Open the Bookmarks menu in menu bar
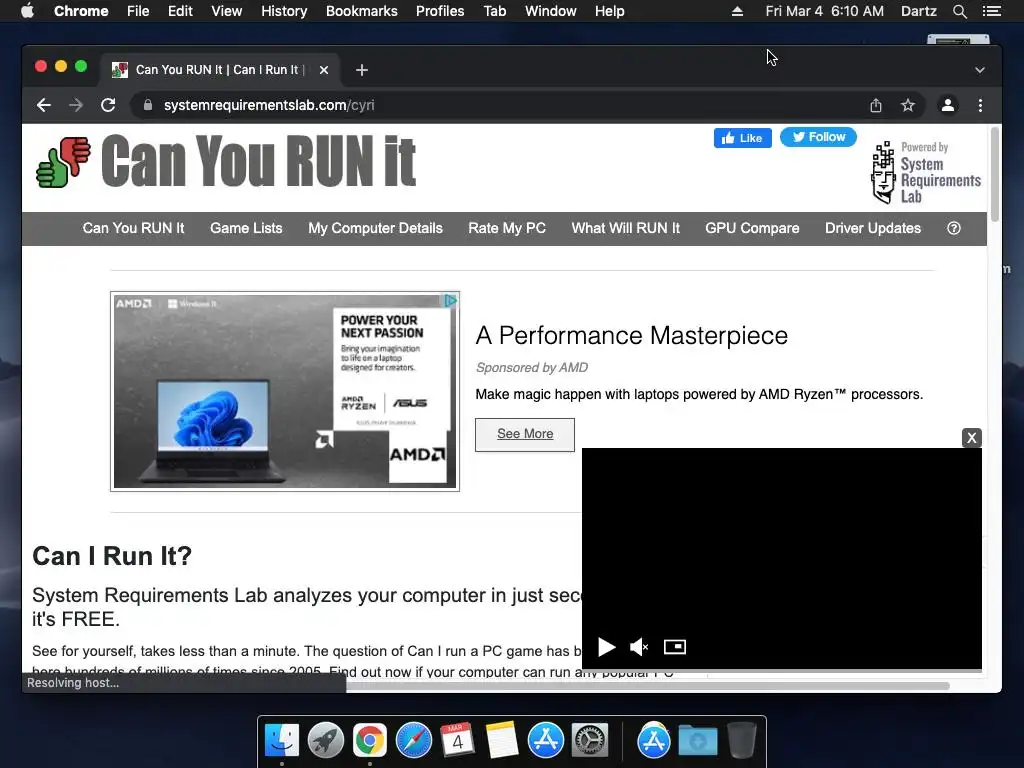This screenshot has height=768, width=1024. click(362, 11)
